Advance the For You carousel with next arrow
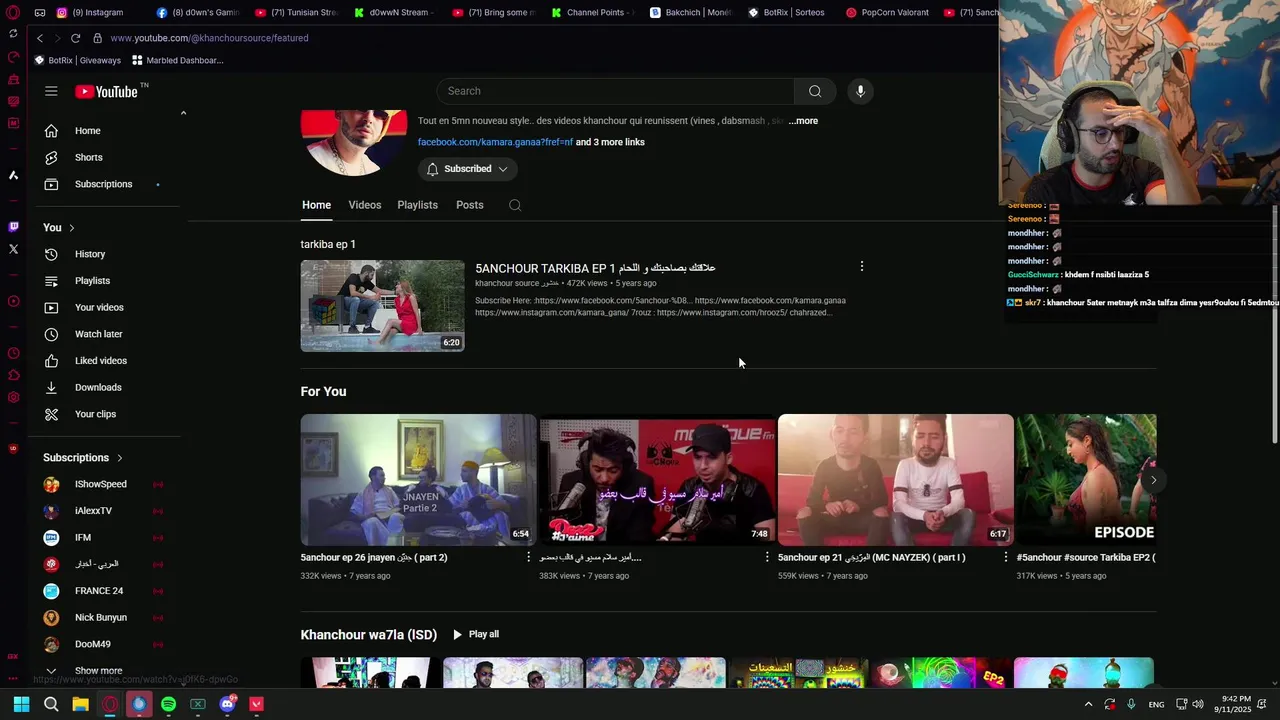 1153,480
